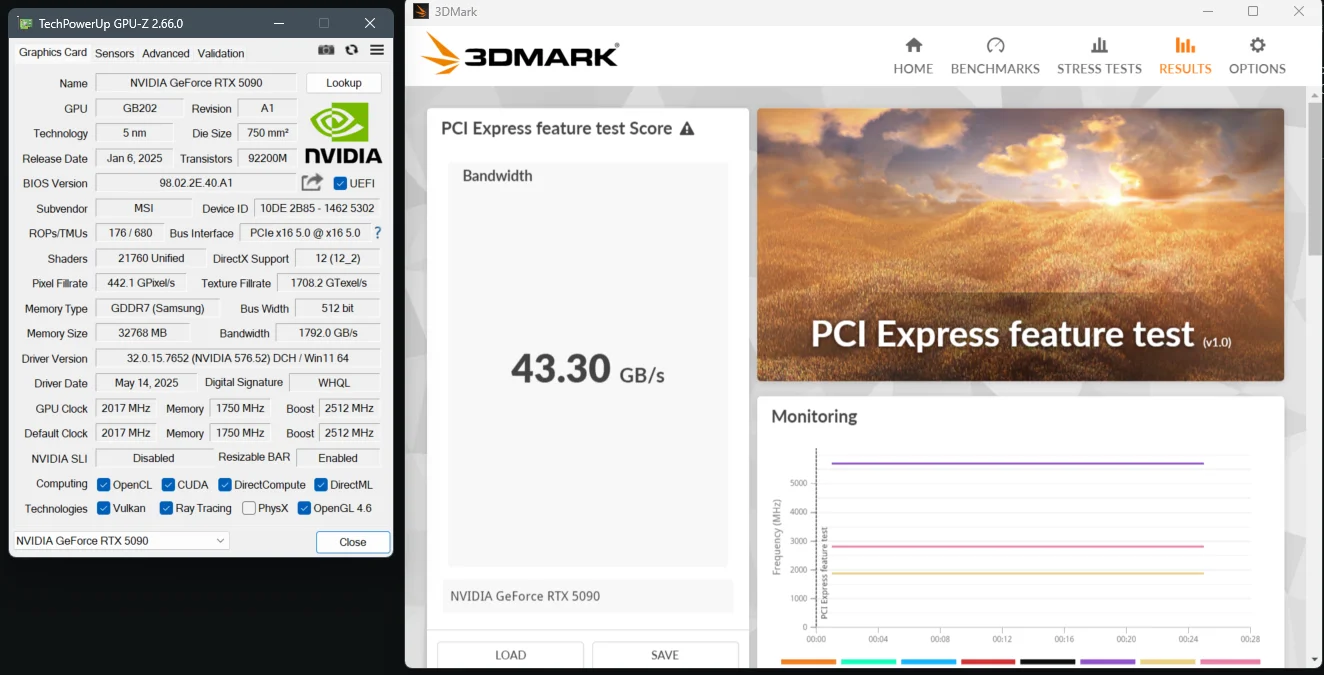This screenshot has height=675, width=1324.
Task: Click the Boost 2512 MHz GPU Clock value
Action: (349, 408)
